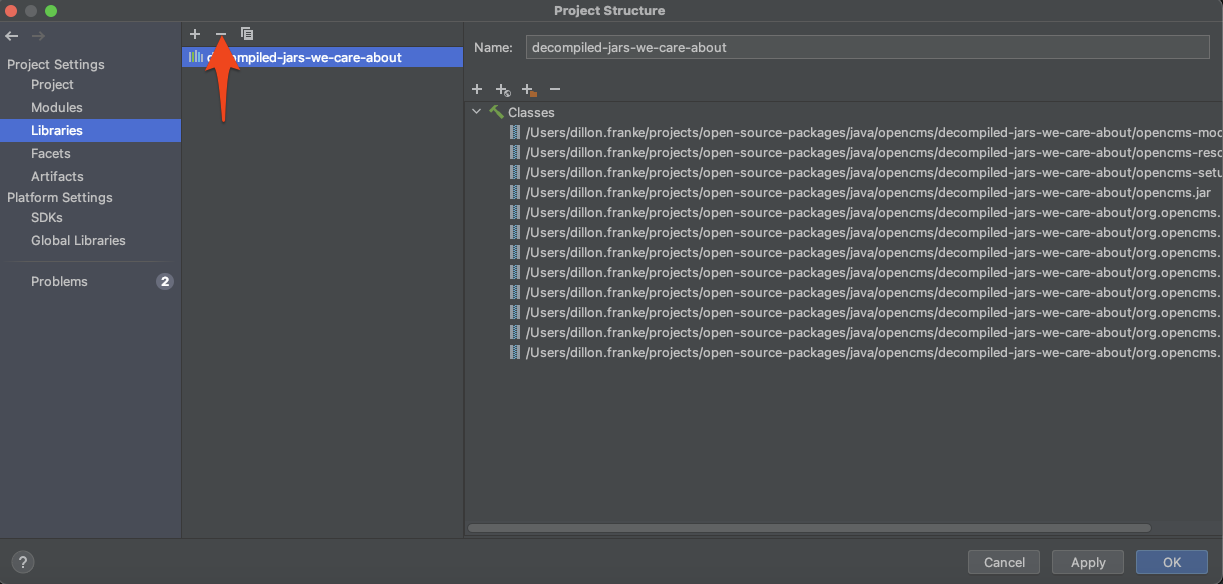Image resolution: width=1223 pixels, height=584 pixels.
Task: Select the Artifacts settings section
Action: [57, 176]
